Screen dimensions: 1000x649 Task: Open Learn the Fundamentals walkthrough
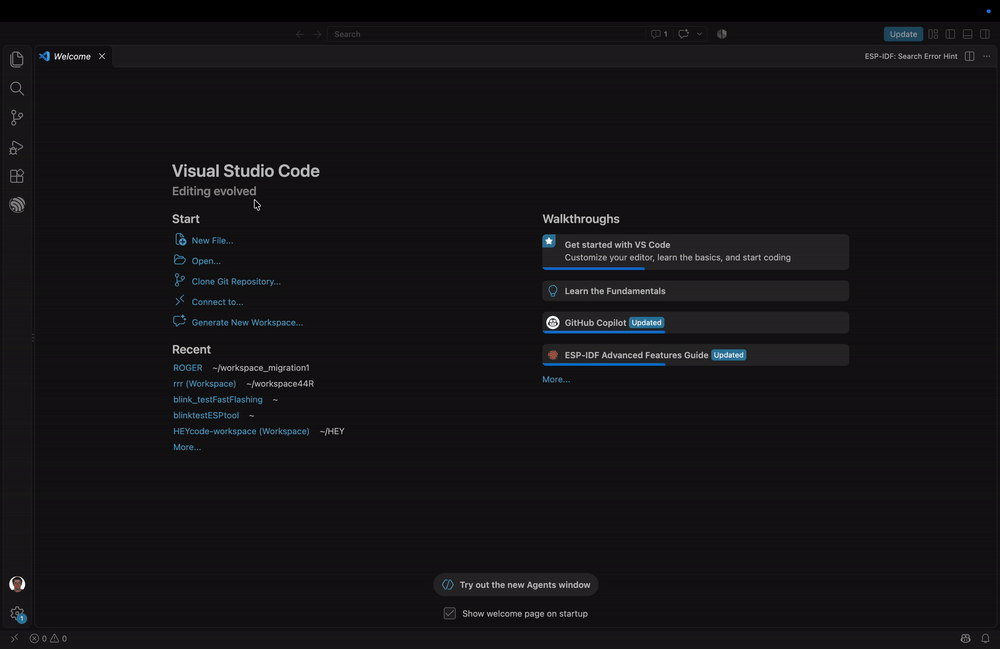[x=695, y=291]
